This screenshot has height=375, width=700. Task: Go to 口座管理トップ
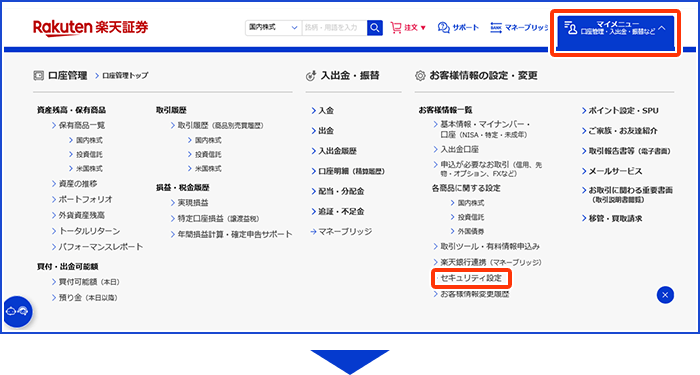click(121, 75)
